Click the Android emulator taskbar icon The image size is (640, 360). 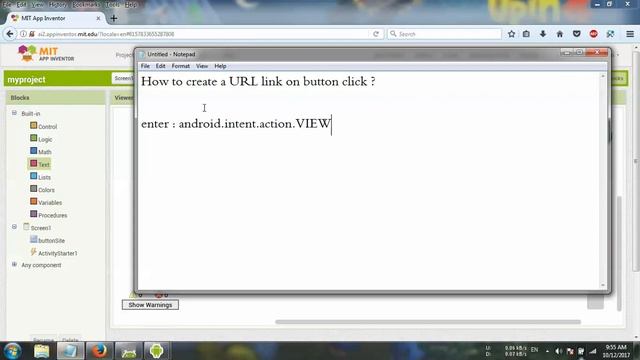coord(156,351)
